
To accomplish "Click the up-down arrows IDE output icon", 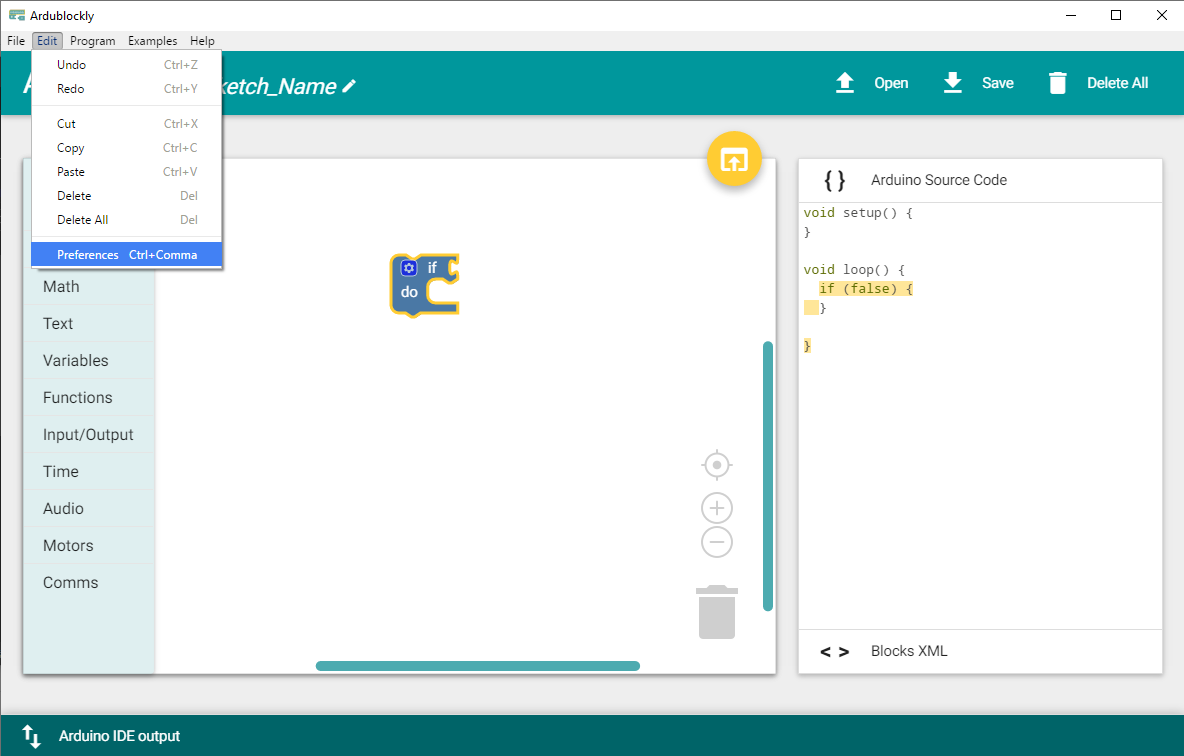I will click(31, 736).
